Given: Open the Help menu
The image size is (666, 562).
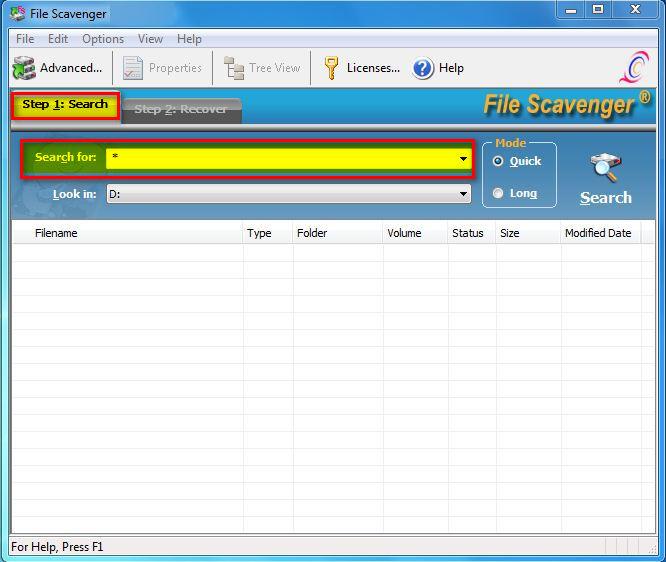Looking at the screenshot, I should pyautogui.click(x=189, y=39).
